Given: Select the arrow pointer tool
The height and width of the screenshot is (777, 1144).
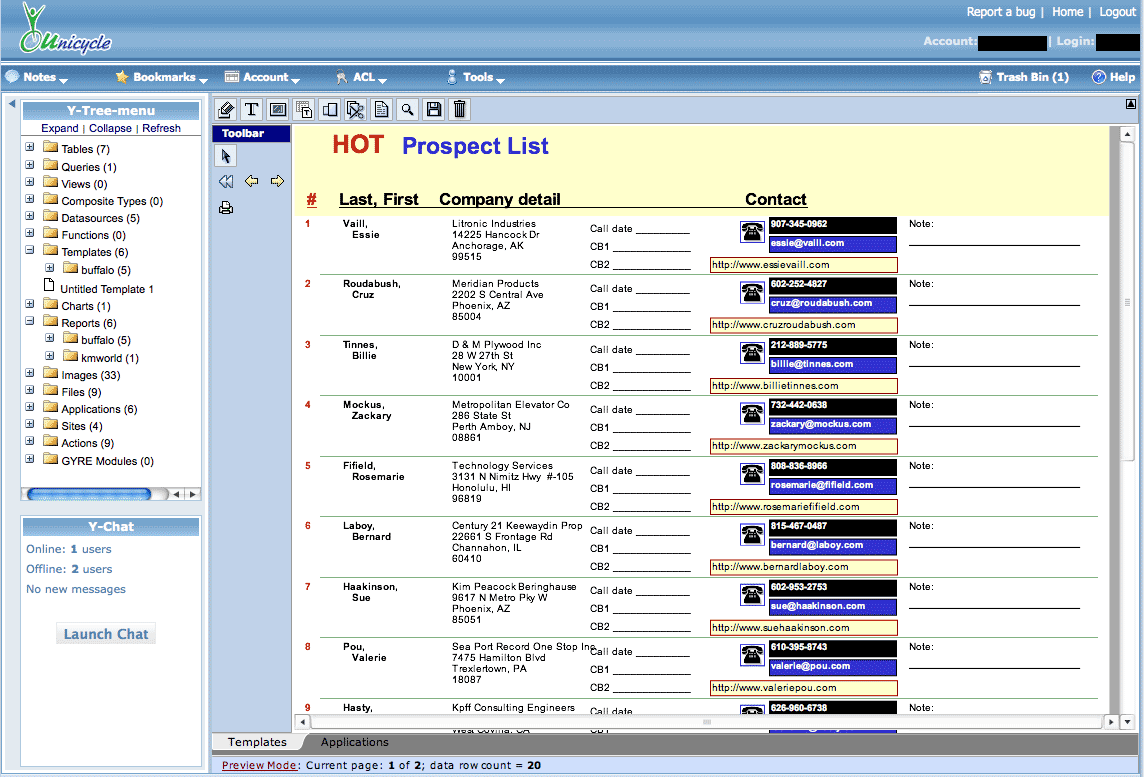Looking at the screenshot, I should pos(226,156).
